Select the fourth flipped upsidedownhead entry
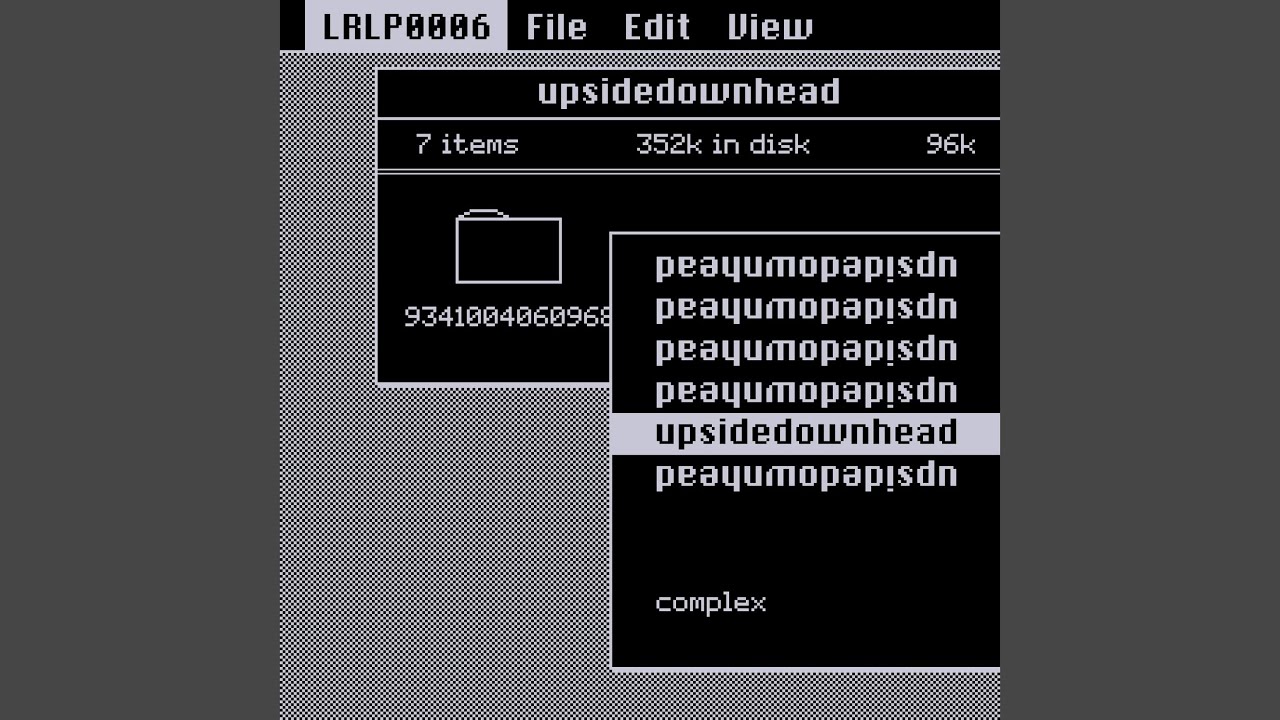Screen dimensions: 1280x720 [x=806, y=392]
